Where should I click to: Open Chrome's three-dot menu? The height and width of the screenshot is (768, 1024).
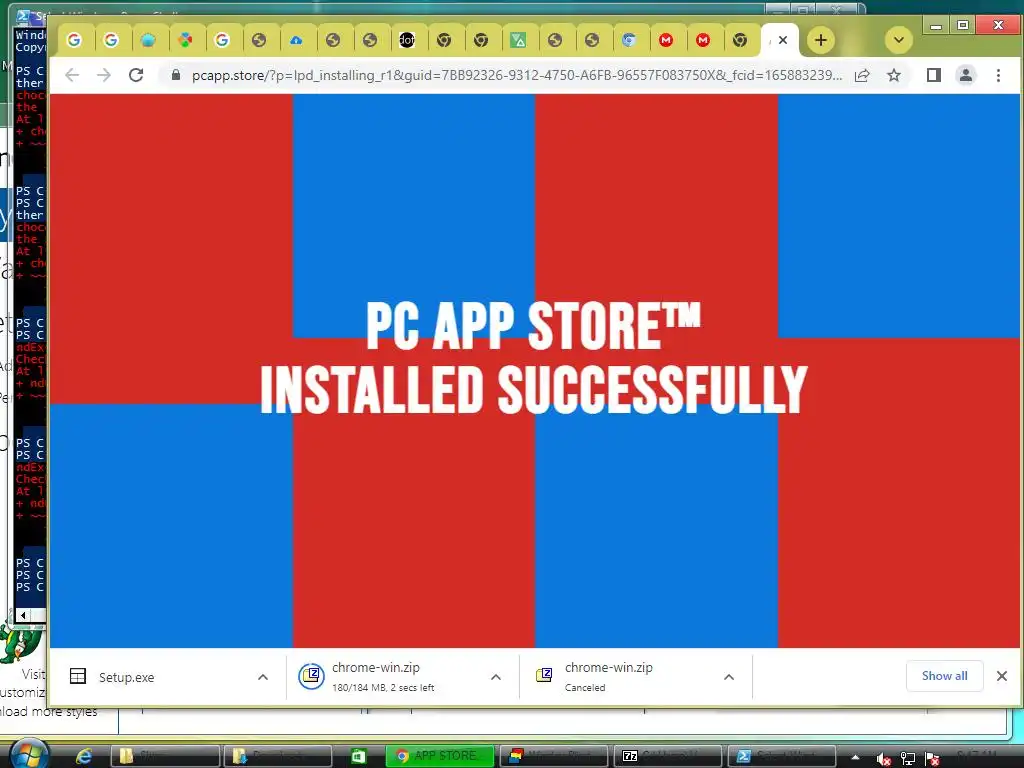pos(998,76)
